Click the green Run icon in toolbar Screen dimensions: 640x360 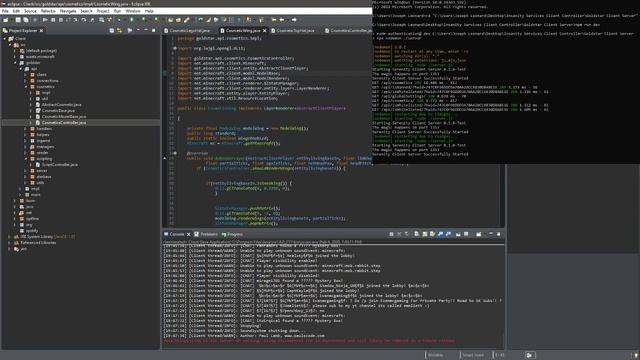(131, 20)
